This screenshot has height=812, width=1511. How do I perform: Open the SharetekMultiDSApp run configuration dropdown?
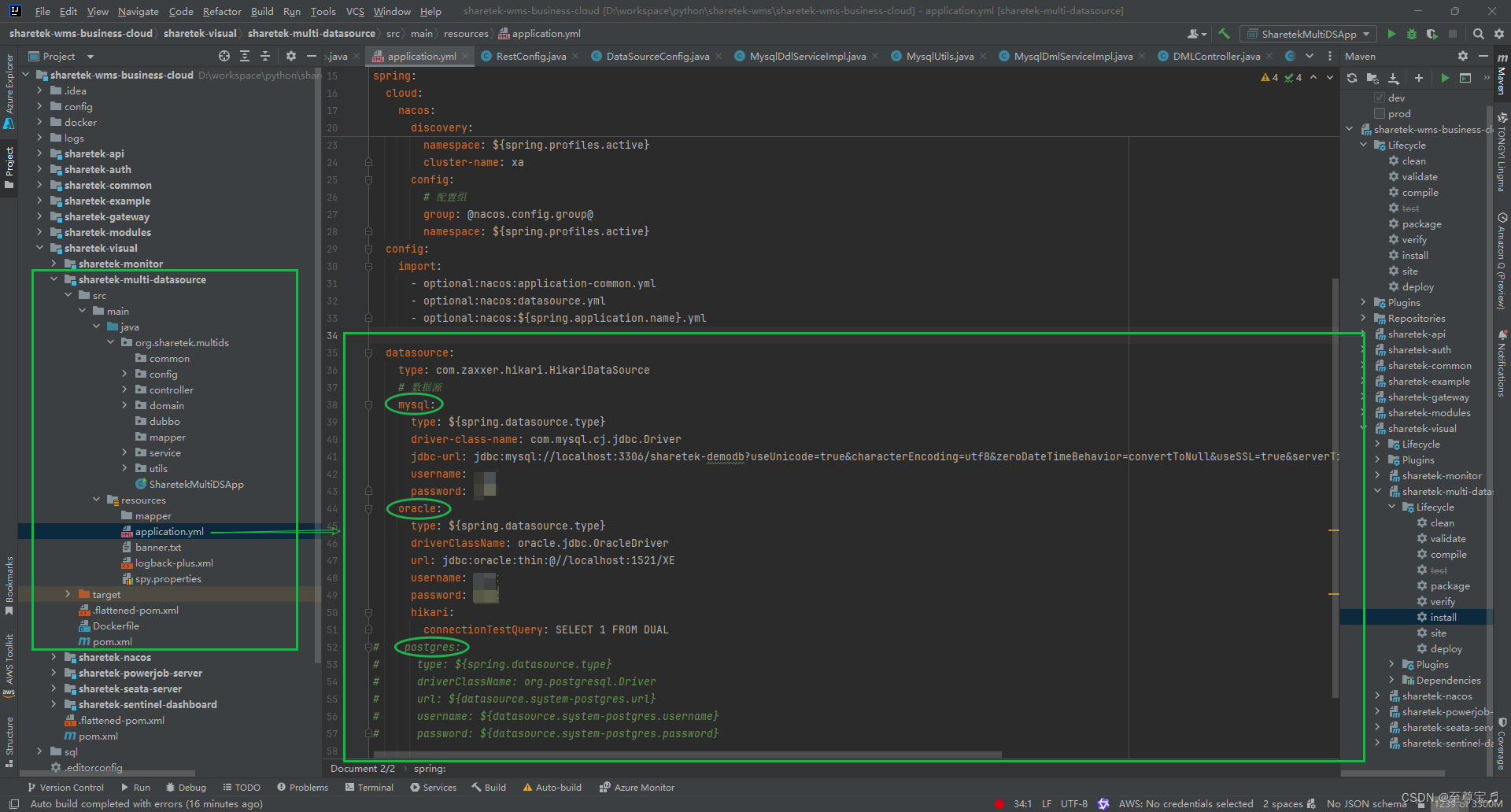[1365, 34]
